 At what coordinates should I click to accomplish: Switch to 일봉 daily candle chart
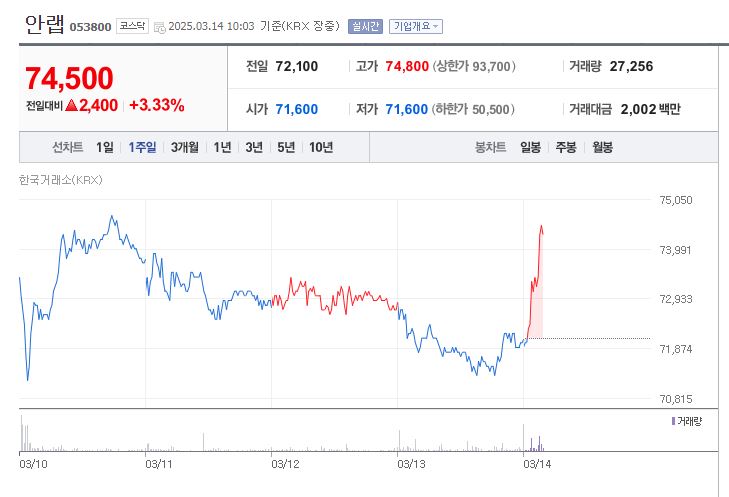pyautogui.click(x=530, y=147)
